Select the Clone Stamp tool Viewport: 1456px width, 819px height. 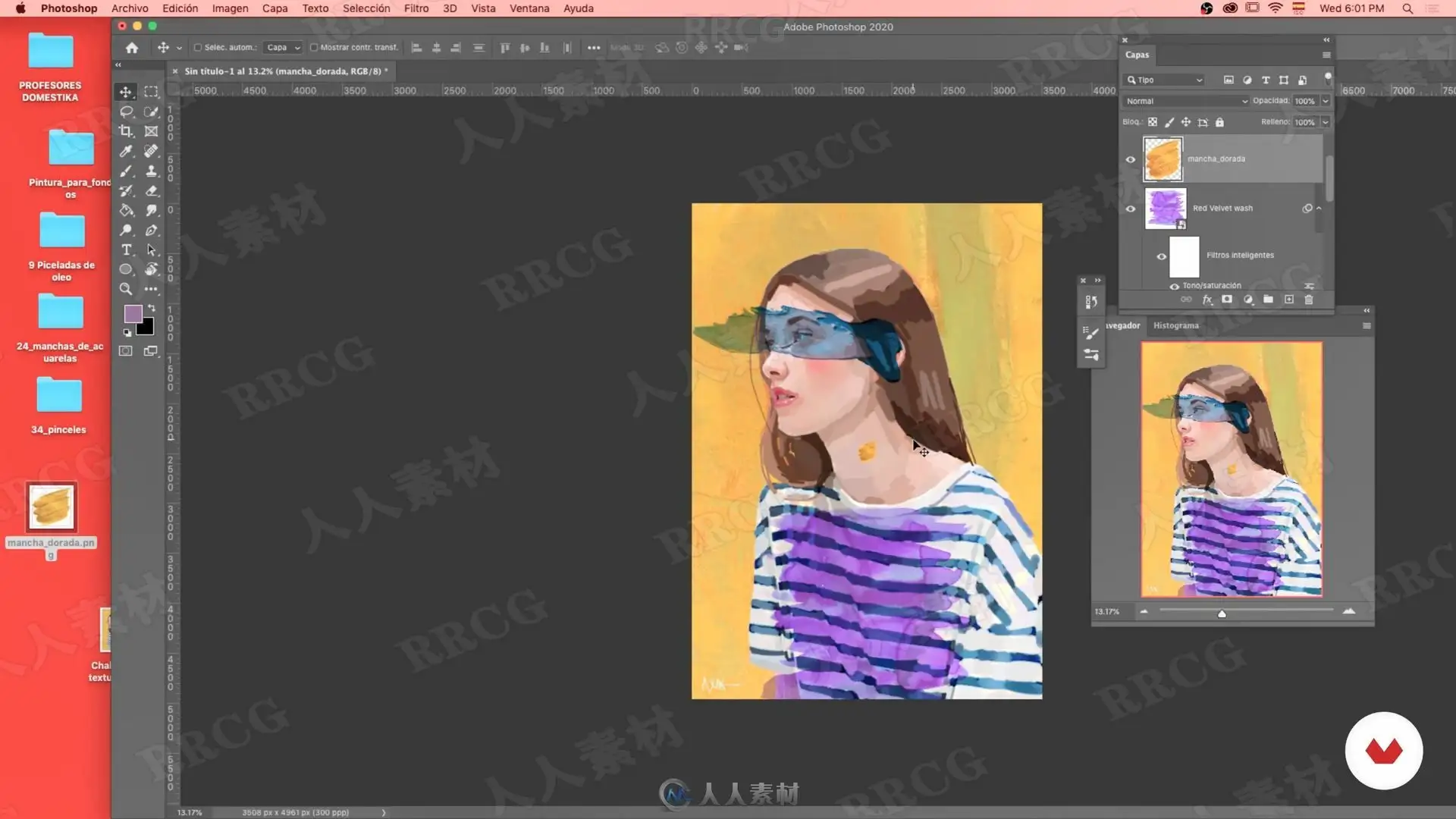(x=151, y=171)
